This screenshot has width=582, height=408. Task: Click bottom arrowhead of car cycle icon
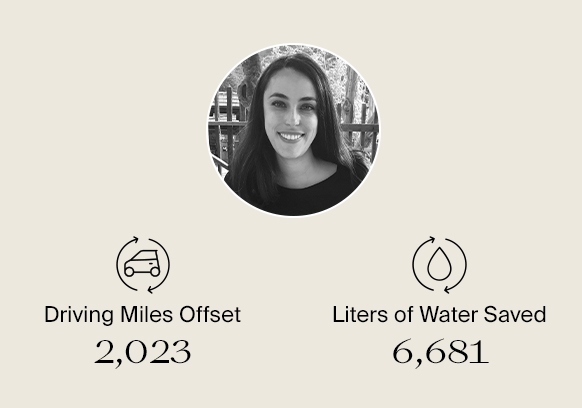[x=151, y=289]
